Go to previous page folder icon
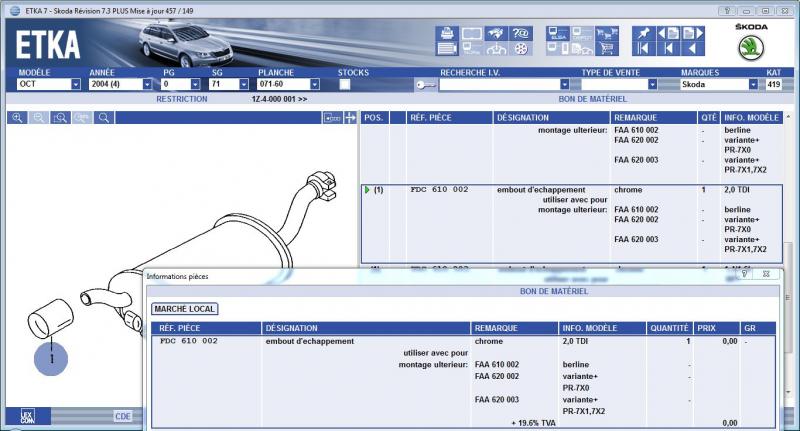 point(668,33)
